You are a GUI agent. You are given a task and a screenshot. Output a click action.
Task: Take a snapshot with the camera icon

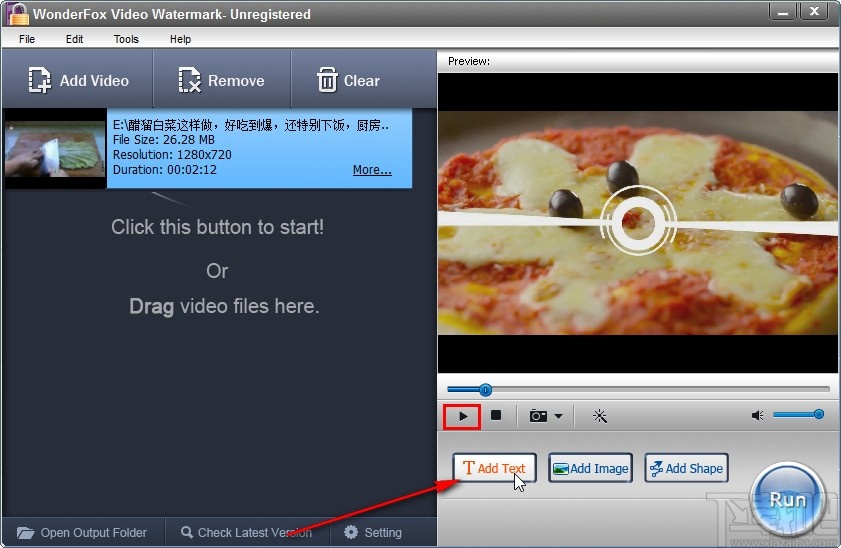tap(538, 416)
